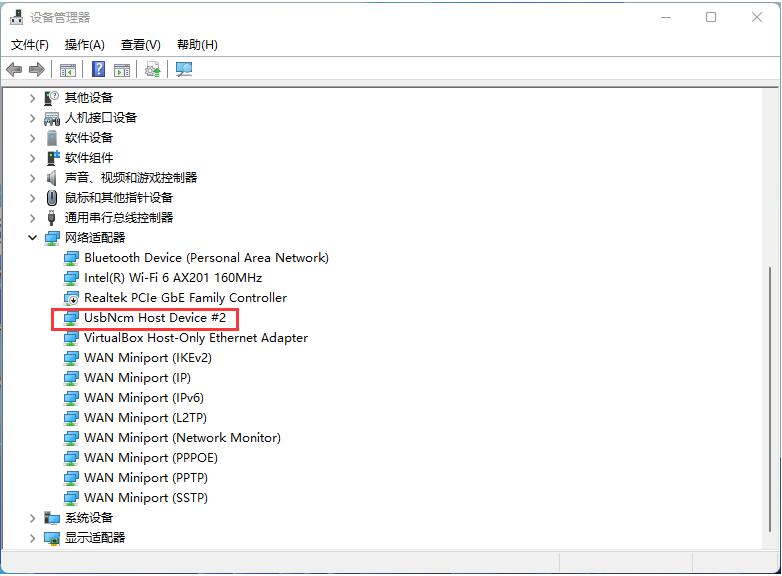Viewport: 782px width, 576px height.
Task: Click the 系统设备 category icon
Action: click(52, 518)
